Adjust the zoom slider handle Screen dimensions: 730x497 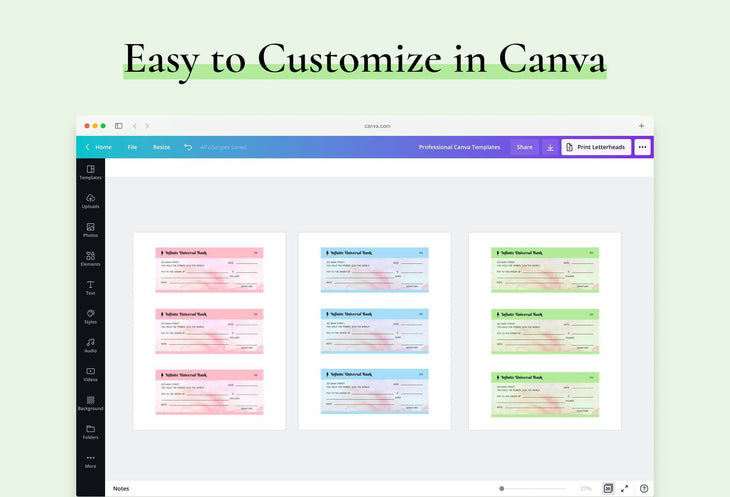click(501, 488)
